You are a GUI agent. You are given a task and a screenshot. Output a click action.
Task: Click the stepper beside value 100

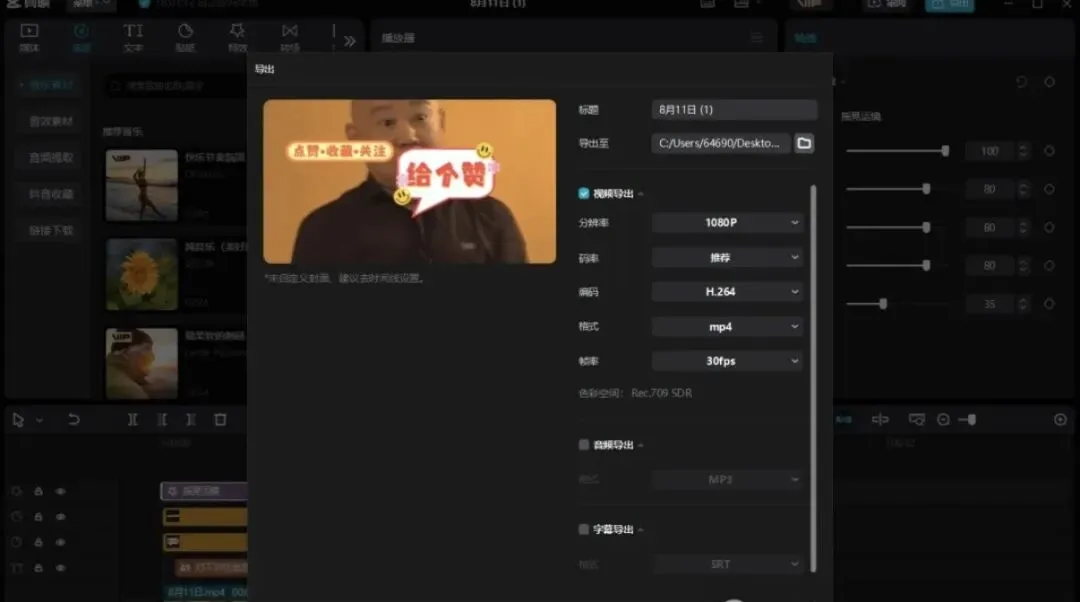point(1023,151)
